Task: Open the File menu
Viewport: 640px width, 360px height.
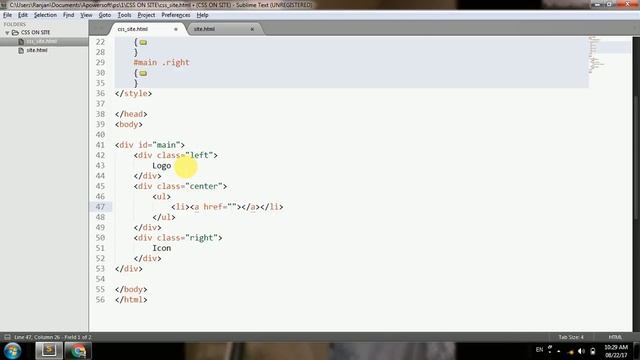Action: 7,15
